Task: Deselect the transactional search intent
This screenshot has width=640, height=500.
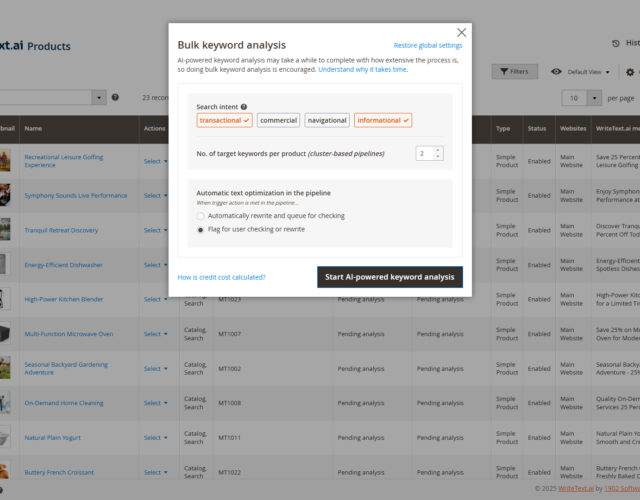Action: tap(224, 120)
